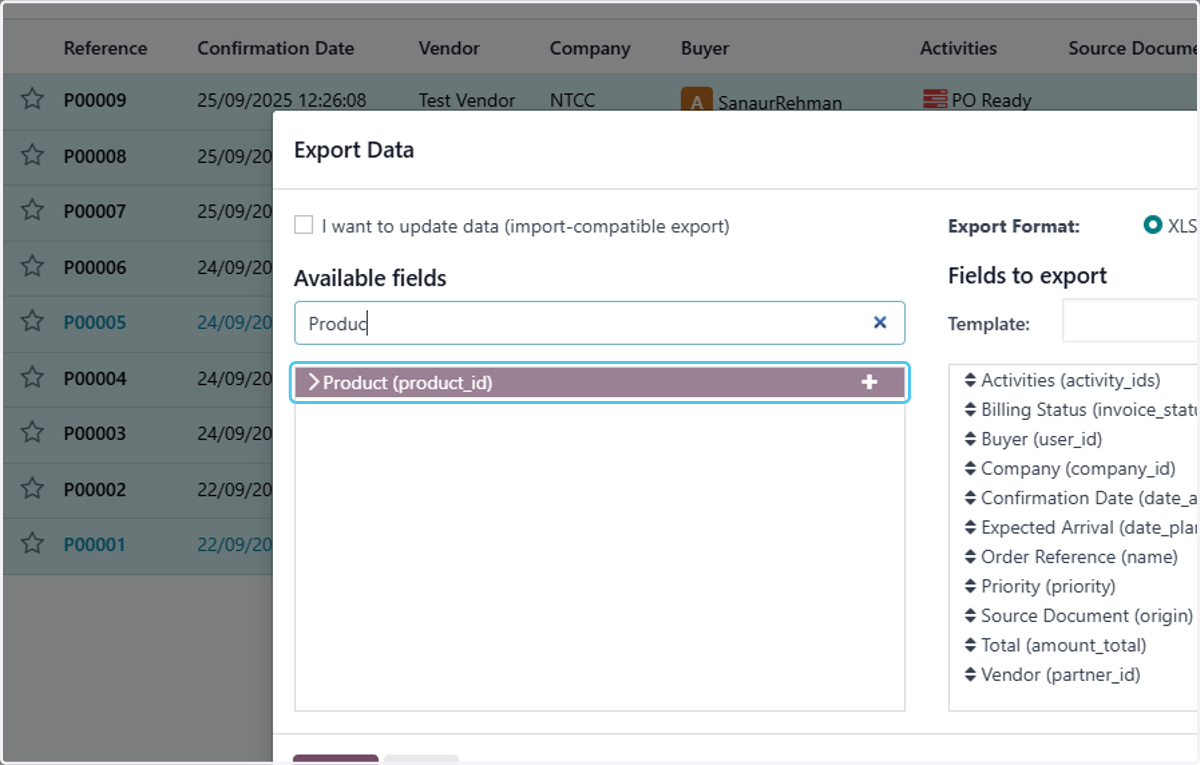The image size is (1200, 765).
Task: Star the P00008 purchase order
Action: (33, 155)
